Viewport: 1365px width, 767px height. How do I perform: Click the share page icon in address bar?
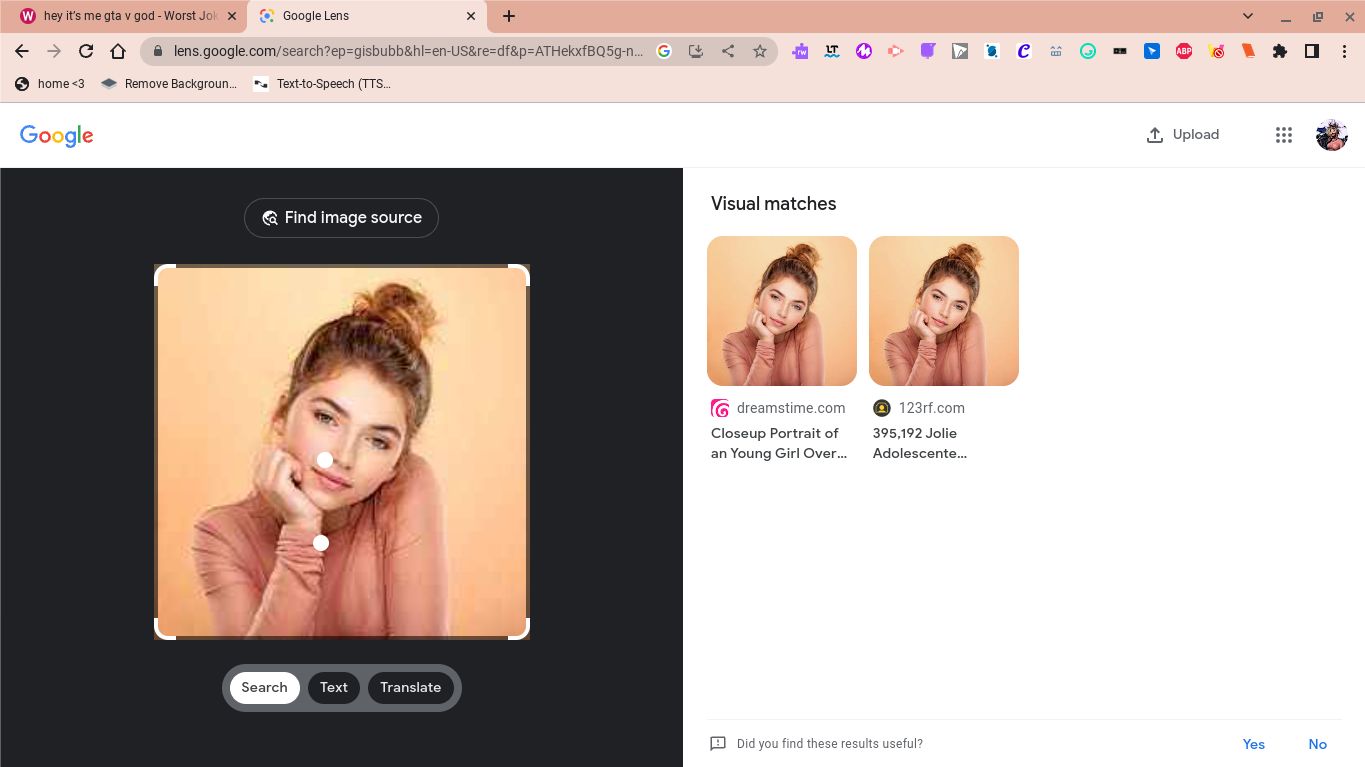(728, 51)
